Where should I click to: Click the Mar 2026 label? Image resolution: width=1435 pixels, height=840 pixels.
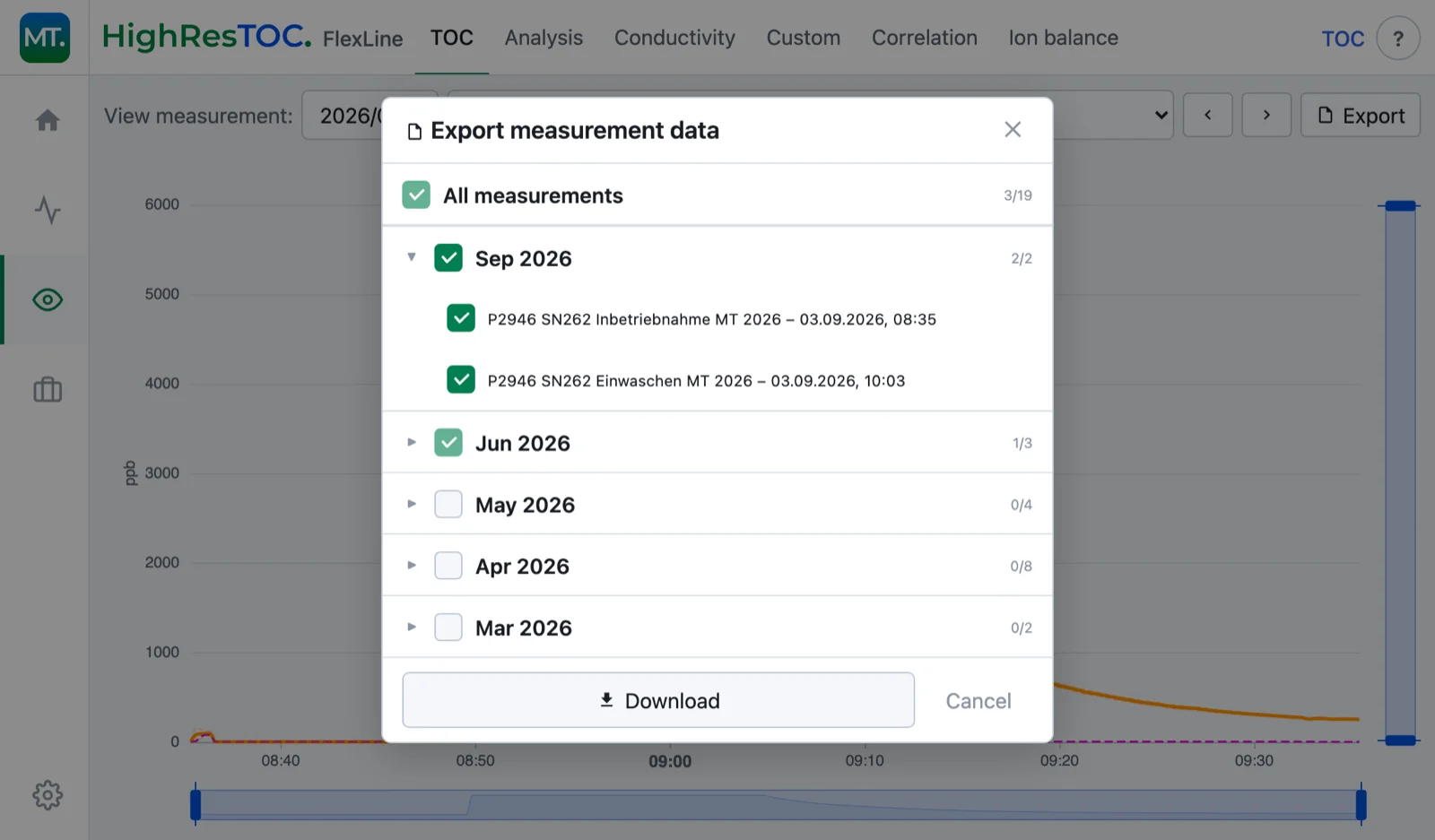(523, 628)
